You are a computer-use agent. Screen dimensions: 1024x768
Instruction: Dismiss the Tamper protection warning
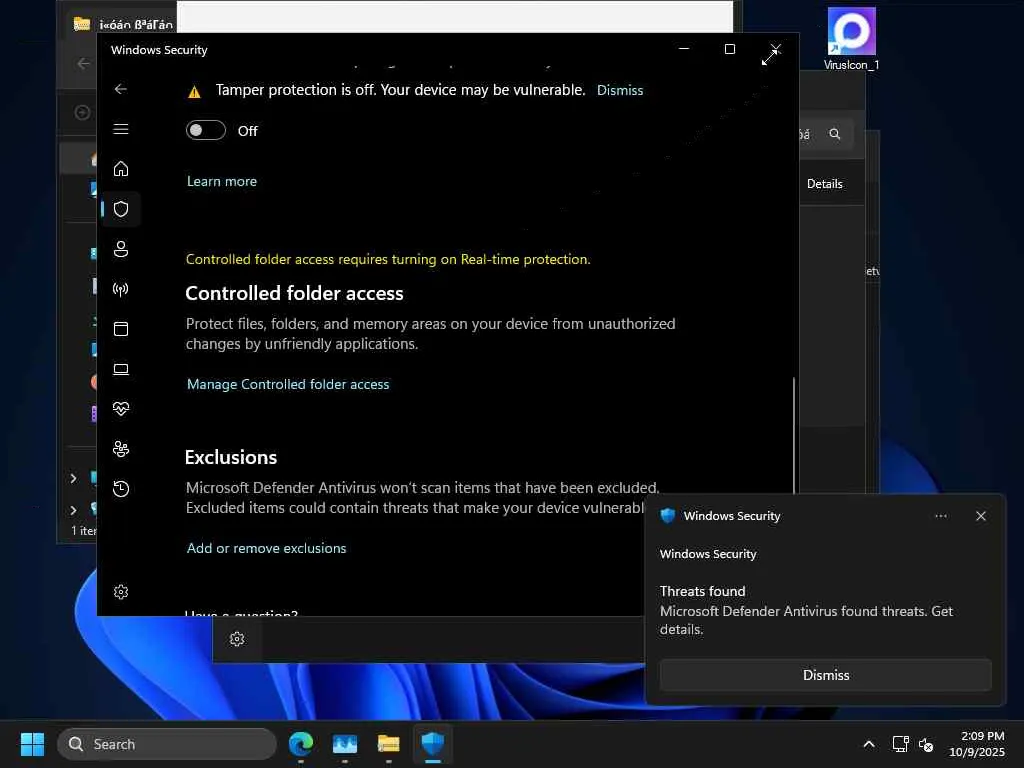click(x=620, y=90)
